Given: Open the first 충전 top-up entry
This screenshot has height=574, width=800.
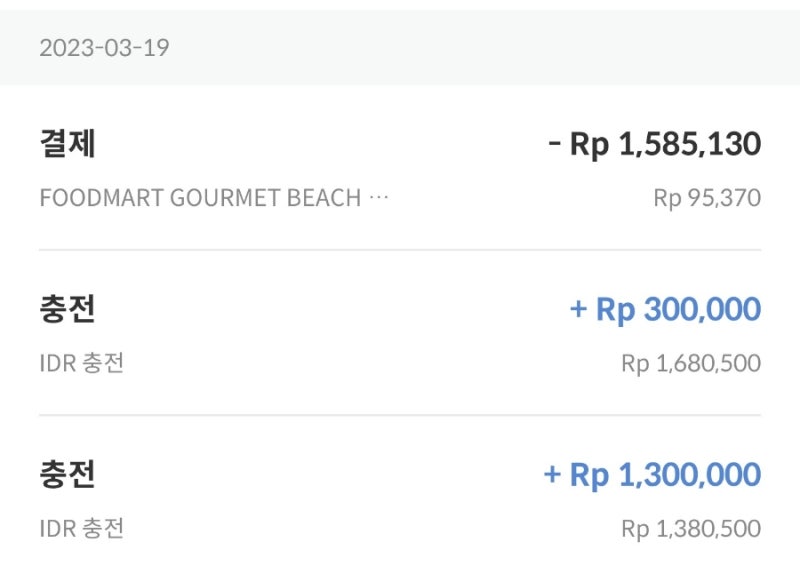Looking at the screenshot, I should pos(400,333).
